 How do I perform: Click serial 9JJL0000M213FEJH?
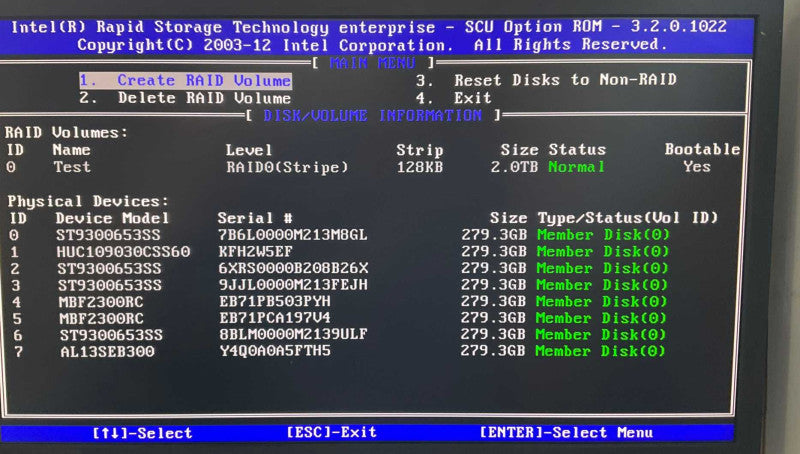(293, 285)
